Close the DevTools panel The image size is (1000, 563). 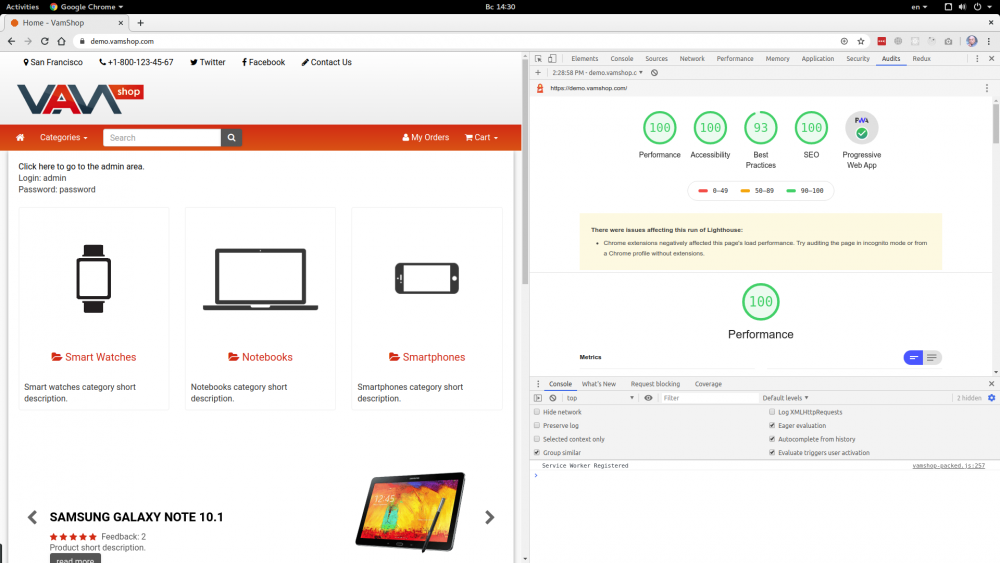991,59
